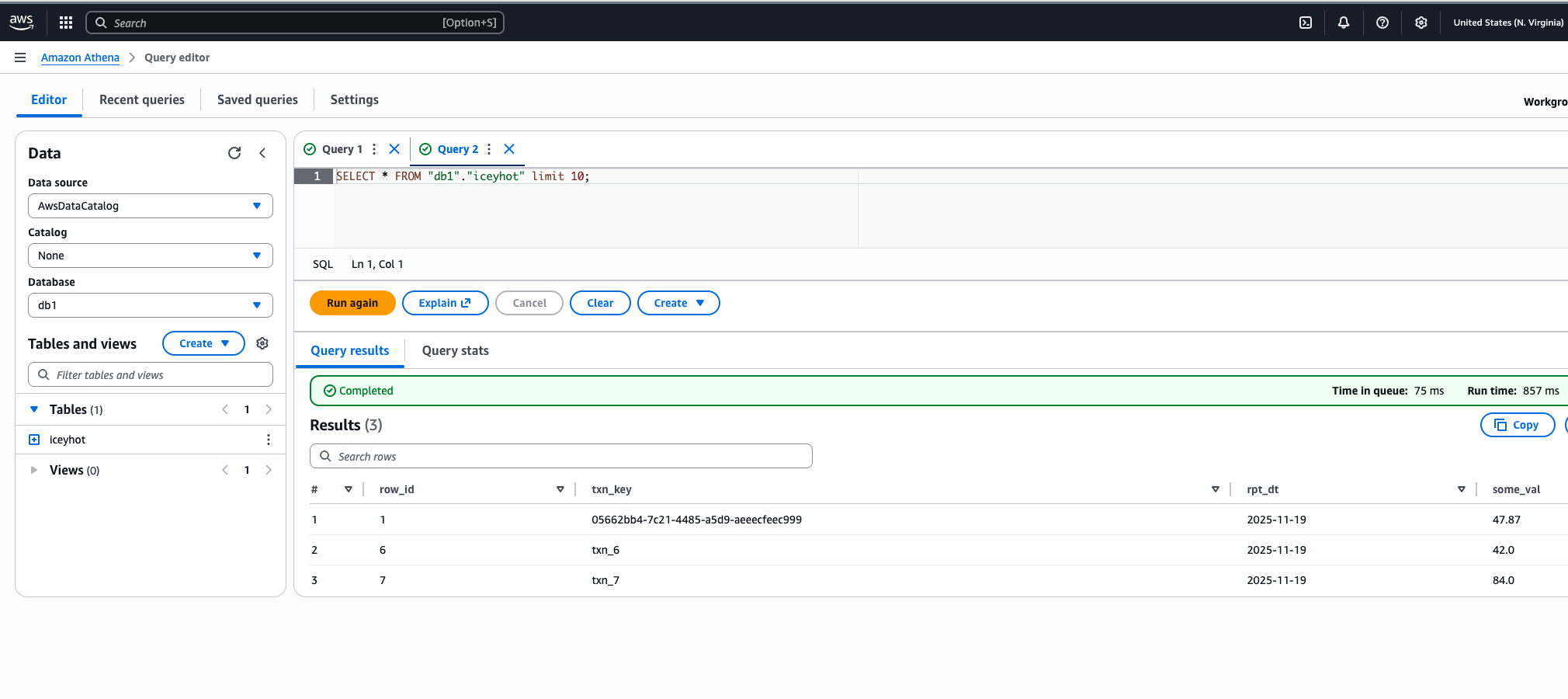Select the txn_6 cell

pos(605,550)
